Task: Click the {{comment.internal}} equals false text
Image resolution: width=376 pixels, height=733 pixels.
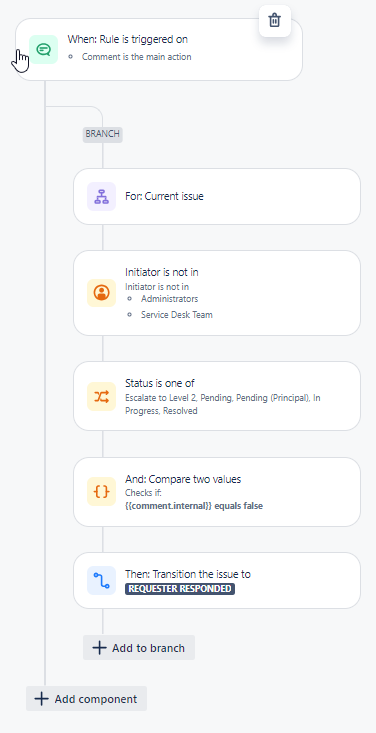Action: click(194, 506)
